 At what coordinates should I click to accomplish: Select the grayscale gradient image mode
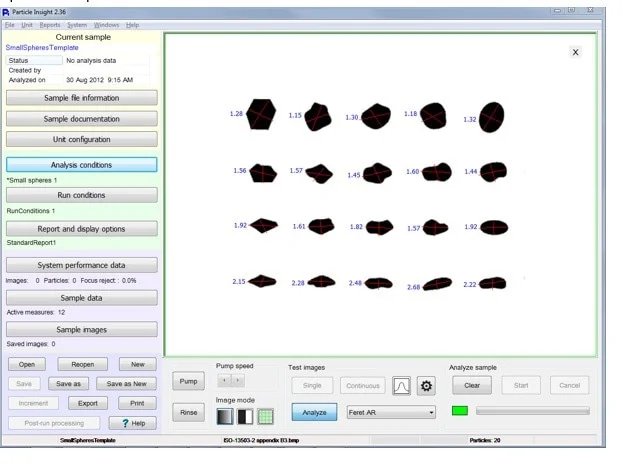224,416
